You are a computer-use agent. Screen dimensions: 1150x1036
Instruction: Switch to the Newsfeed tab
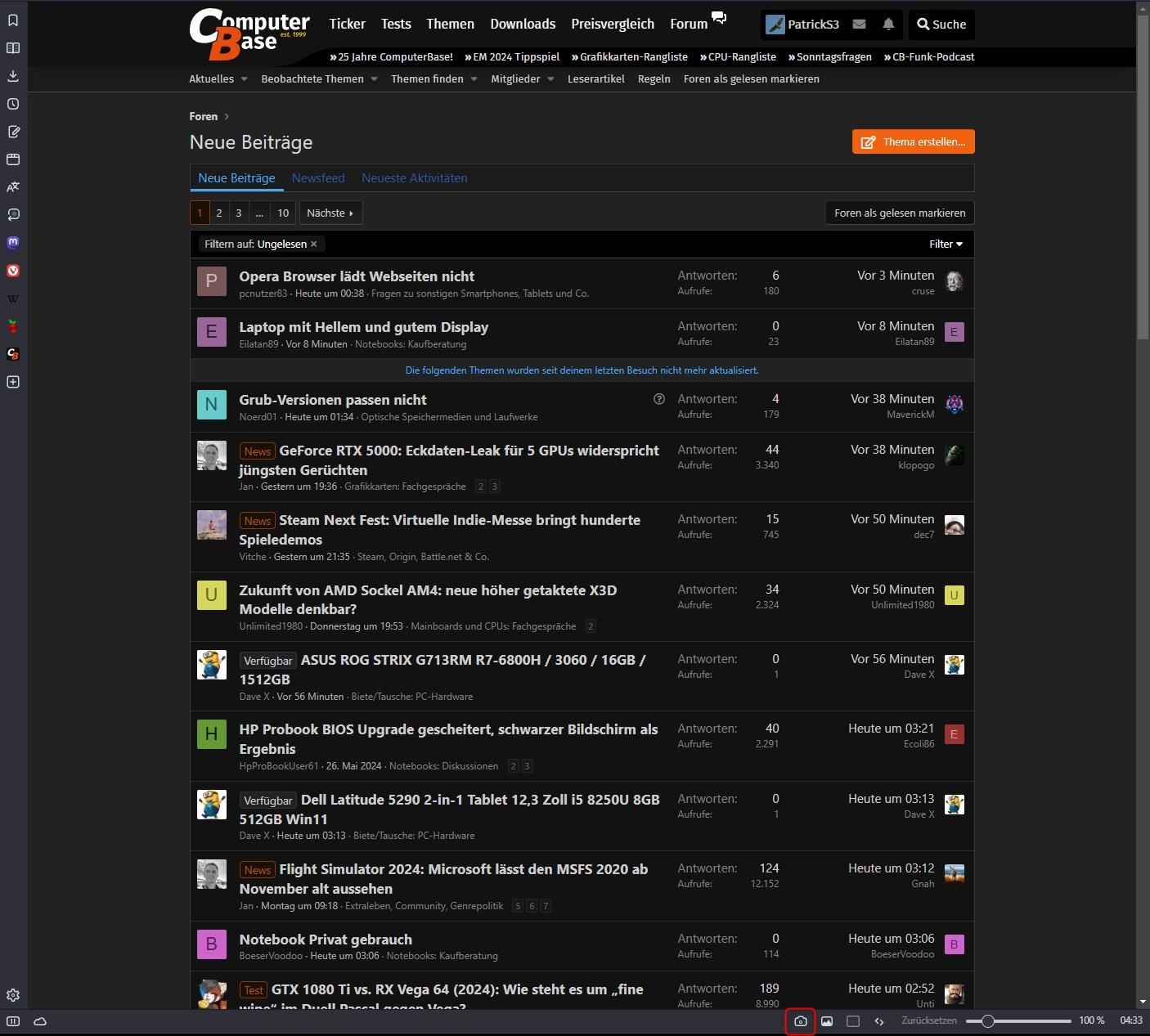(x=318, y=178)
